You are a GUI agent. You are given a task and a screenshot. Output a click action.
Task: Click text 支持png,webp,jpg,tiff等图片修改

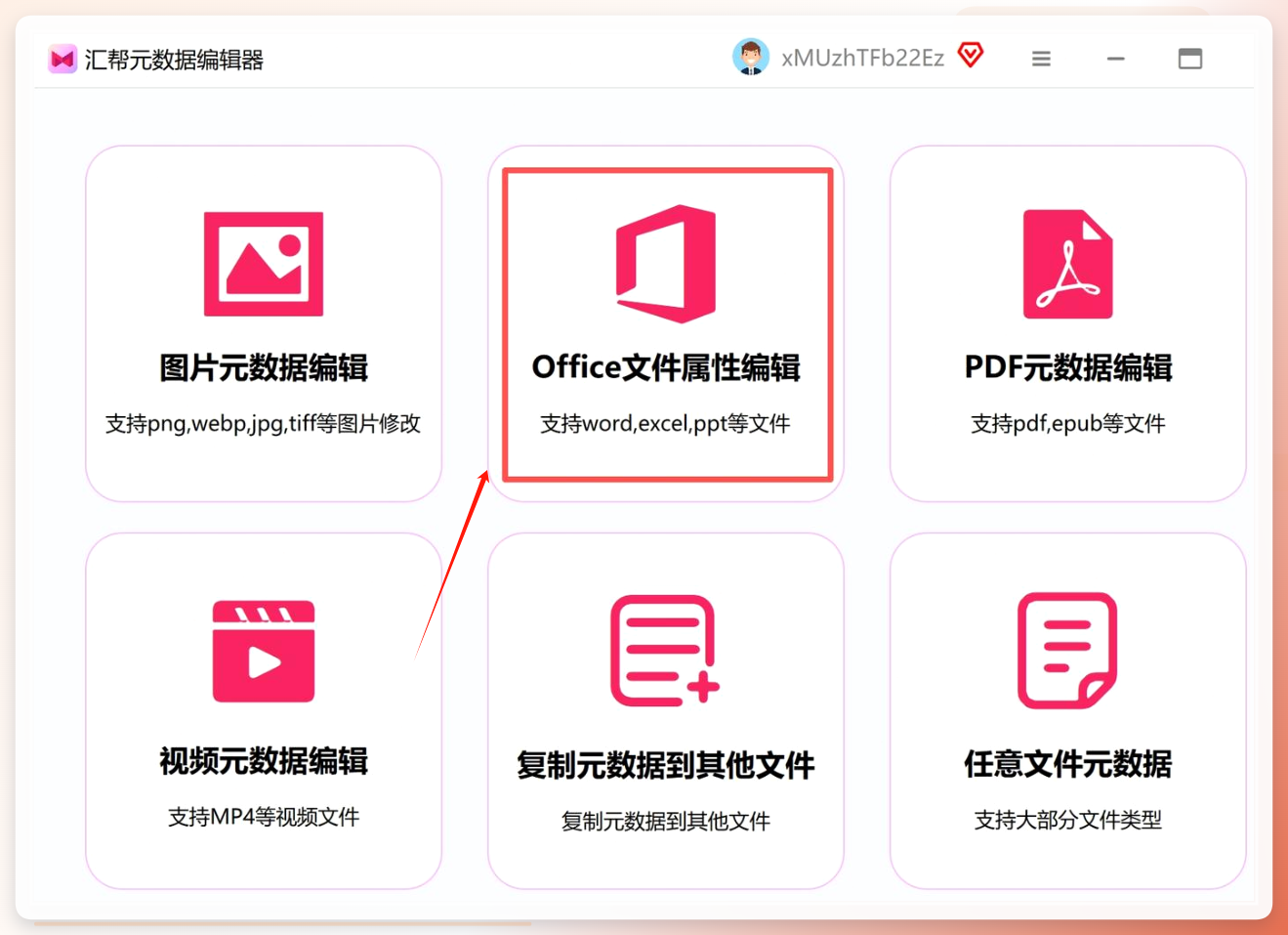pos(264,424)
